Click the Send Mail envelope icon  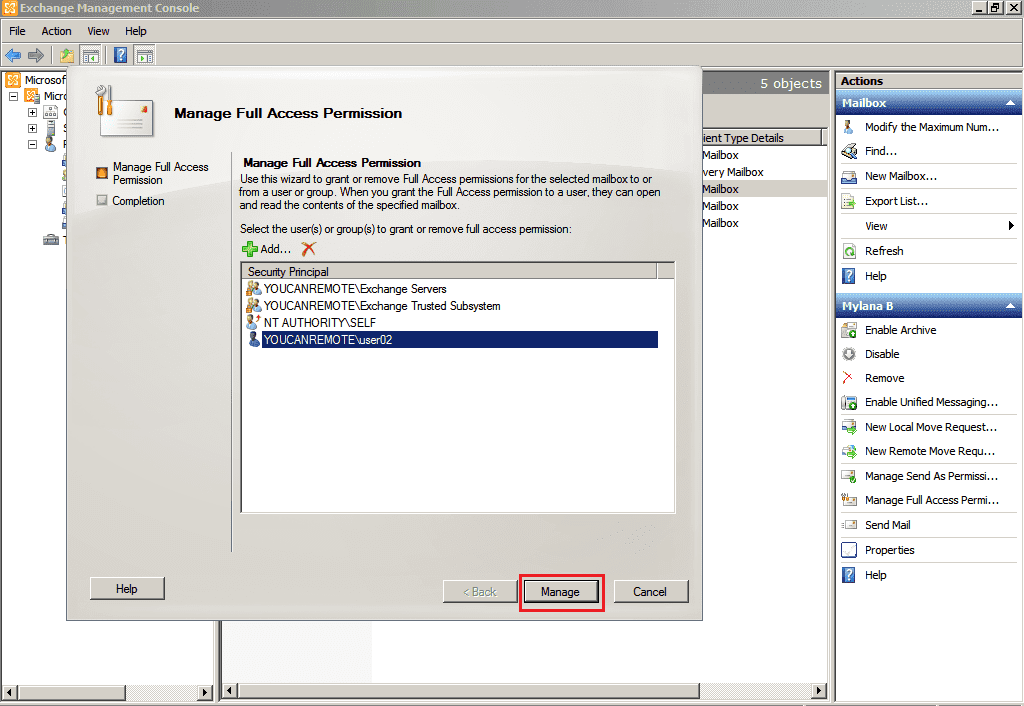(849, 525)
